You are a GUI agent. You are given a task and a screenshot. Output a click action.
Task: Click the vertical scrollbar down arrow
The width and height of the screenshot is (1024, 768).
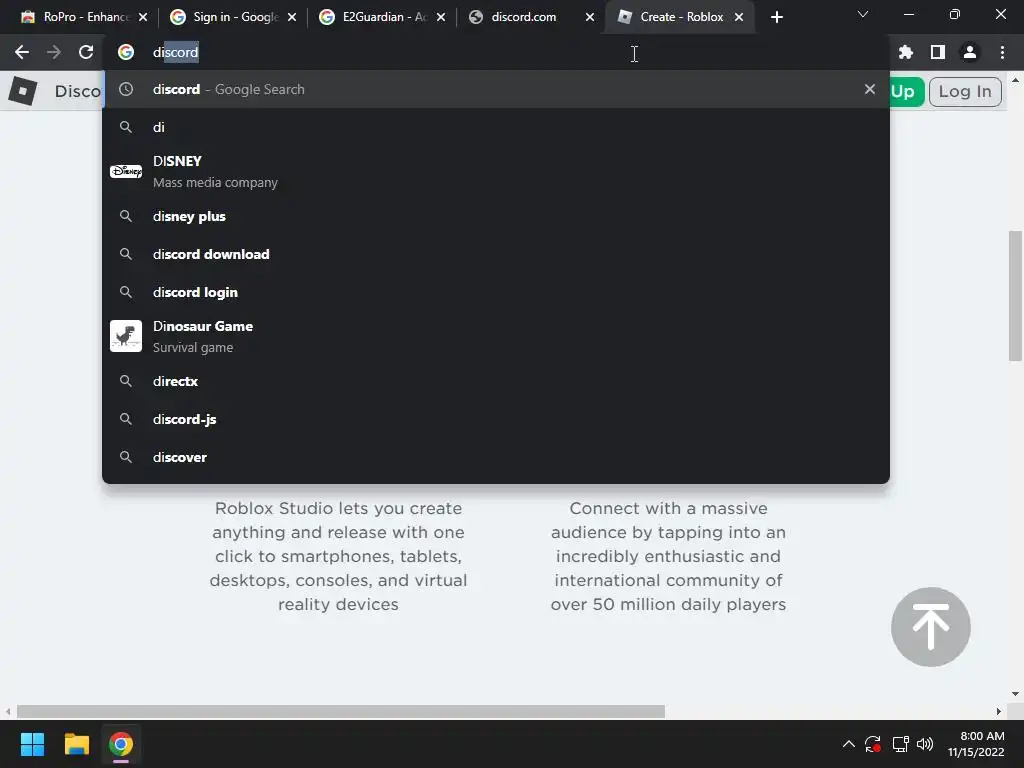tap(1015, 694)
